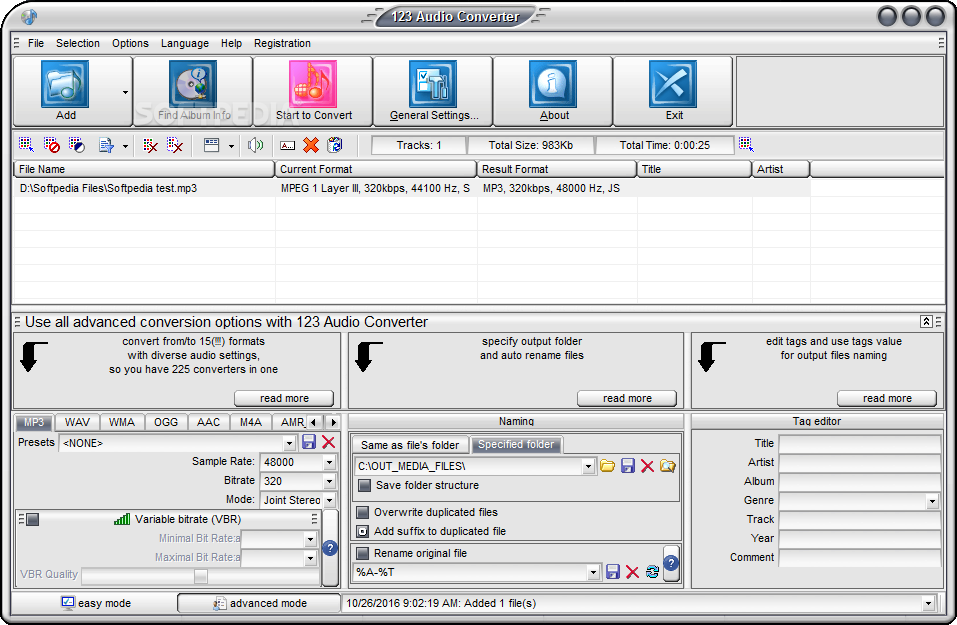Expand the status log dropdown
The image size is (957, 625).
point(928,603)
